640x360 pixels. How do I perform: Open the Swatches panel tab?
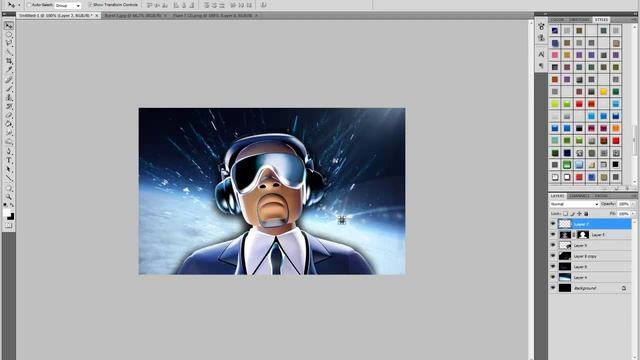click(579, 20)
